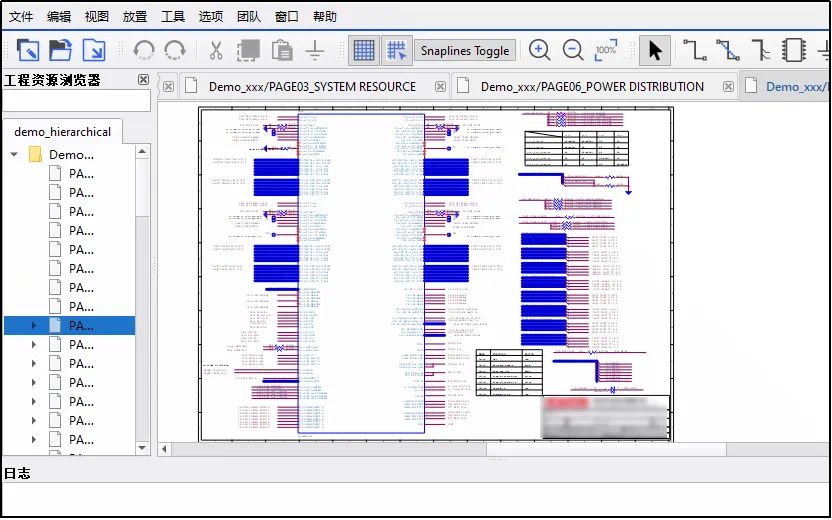
Task: Select the demo_hierarchical panel tab
Action: (63, 132)
